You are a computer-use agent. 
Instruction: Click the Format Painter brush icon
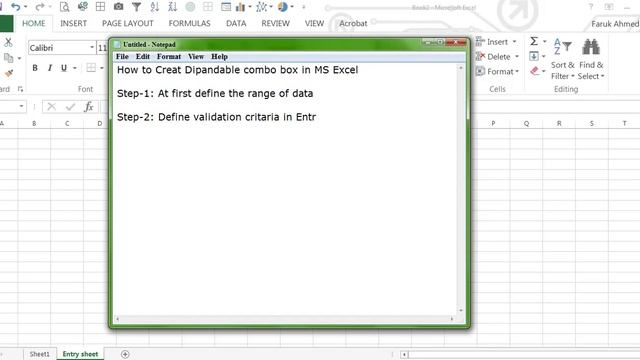point(9,73)
